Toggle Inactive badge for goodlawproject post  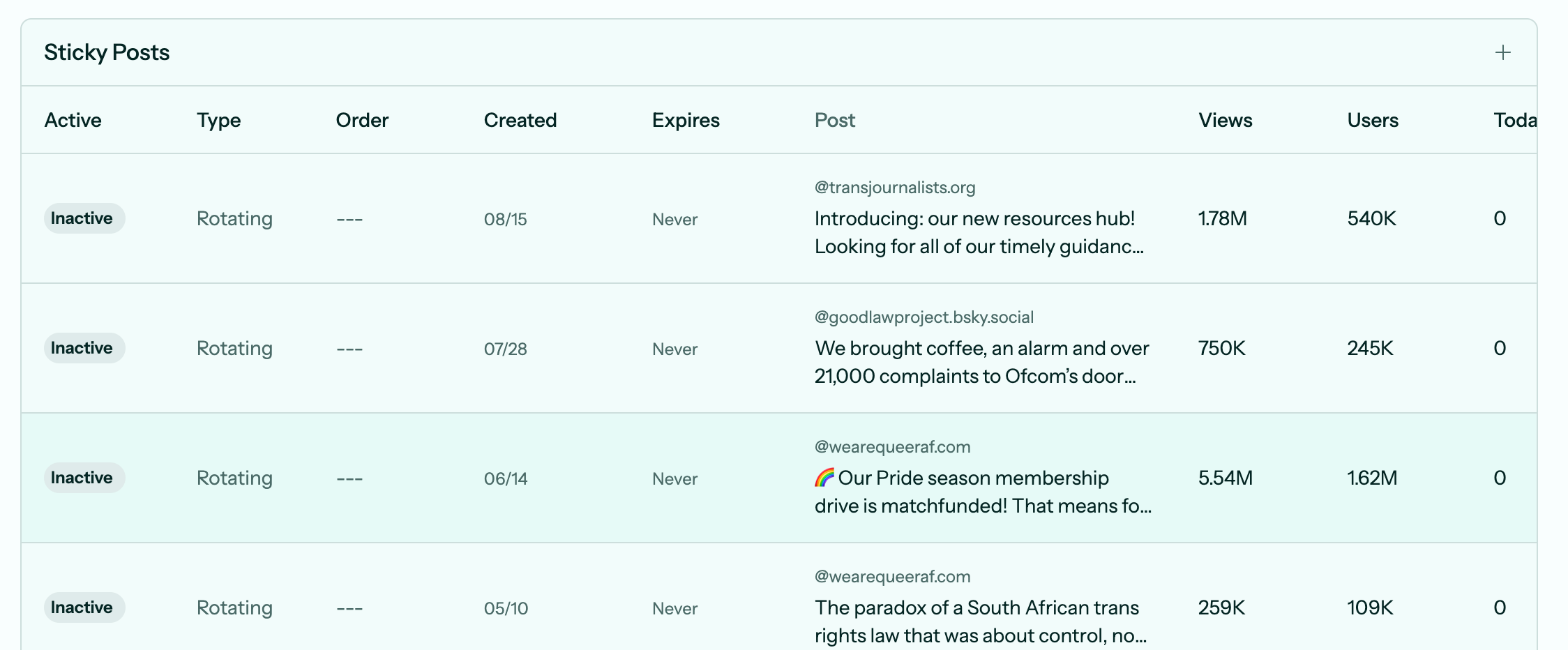84,348
